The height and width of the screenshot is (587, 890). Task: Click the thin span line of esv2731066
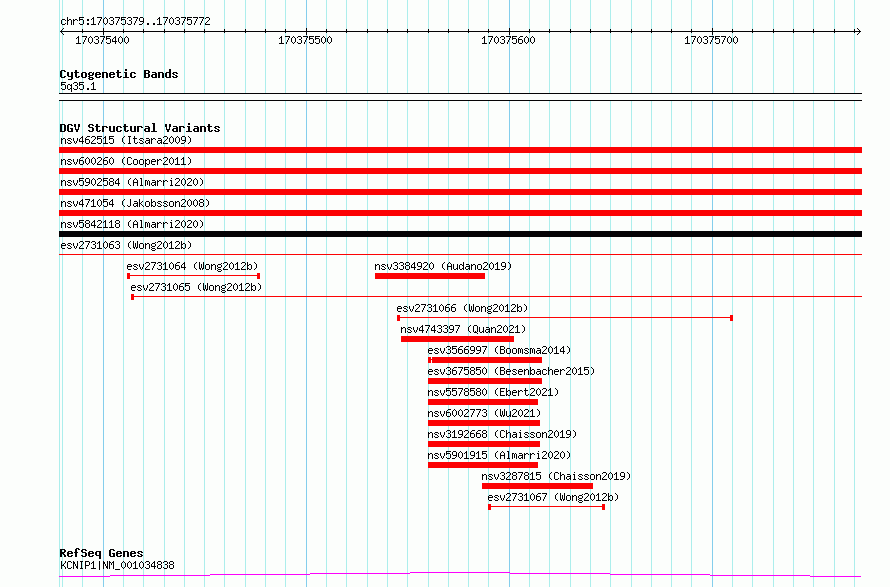(565, 318)
